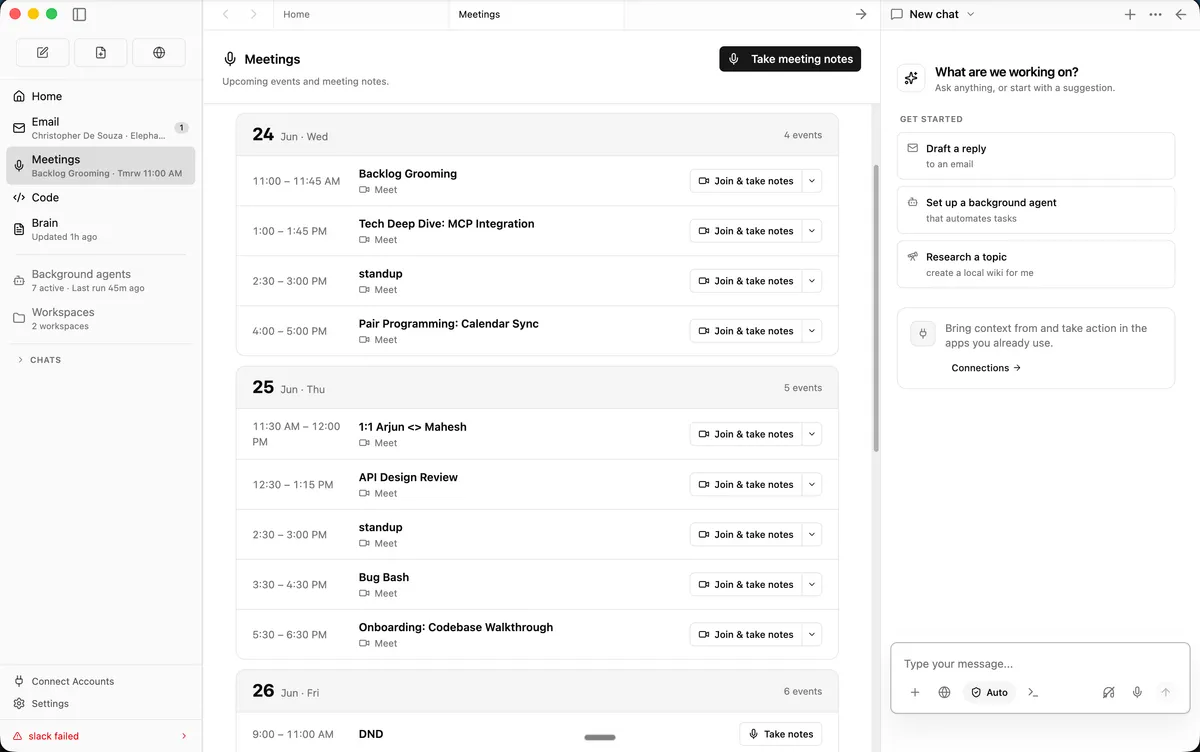Click the compose new note icon

coord(43,53)
